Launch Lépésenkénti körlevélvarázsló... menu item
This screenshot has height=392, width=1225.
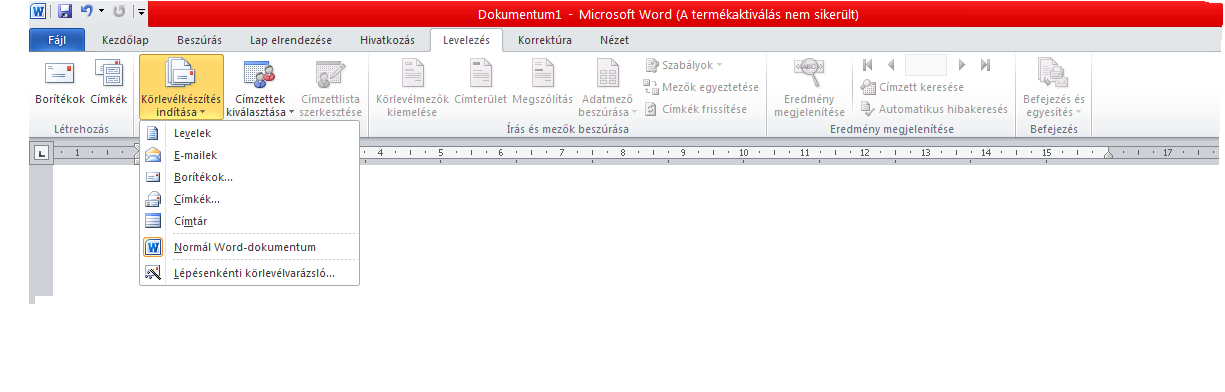[x=249, y=272]
